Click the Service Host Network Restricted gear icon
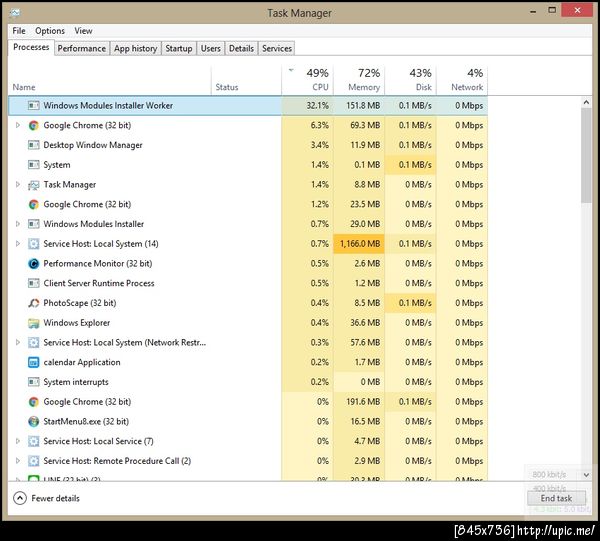The image size is (600, 541). (34, 342)
